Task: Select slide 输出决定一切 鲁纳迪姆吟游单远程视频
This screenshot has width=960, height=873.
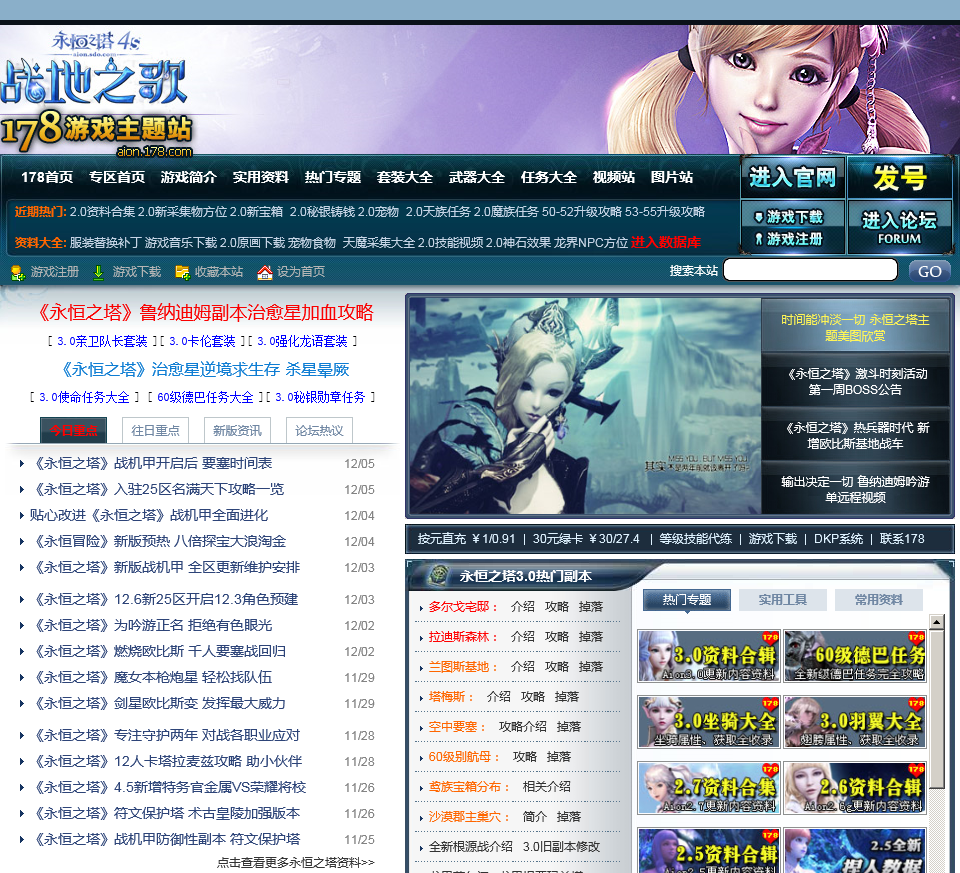Action: point(855,489)
